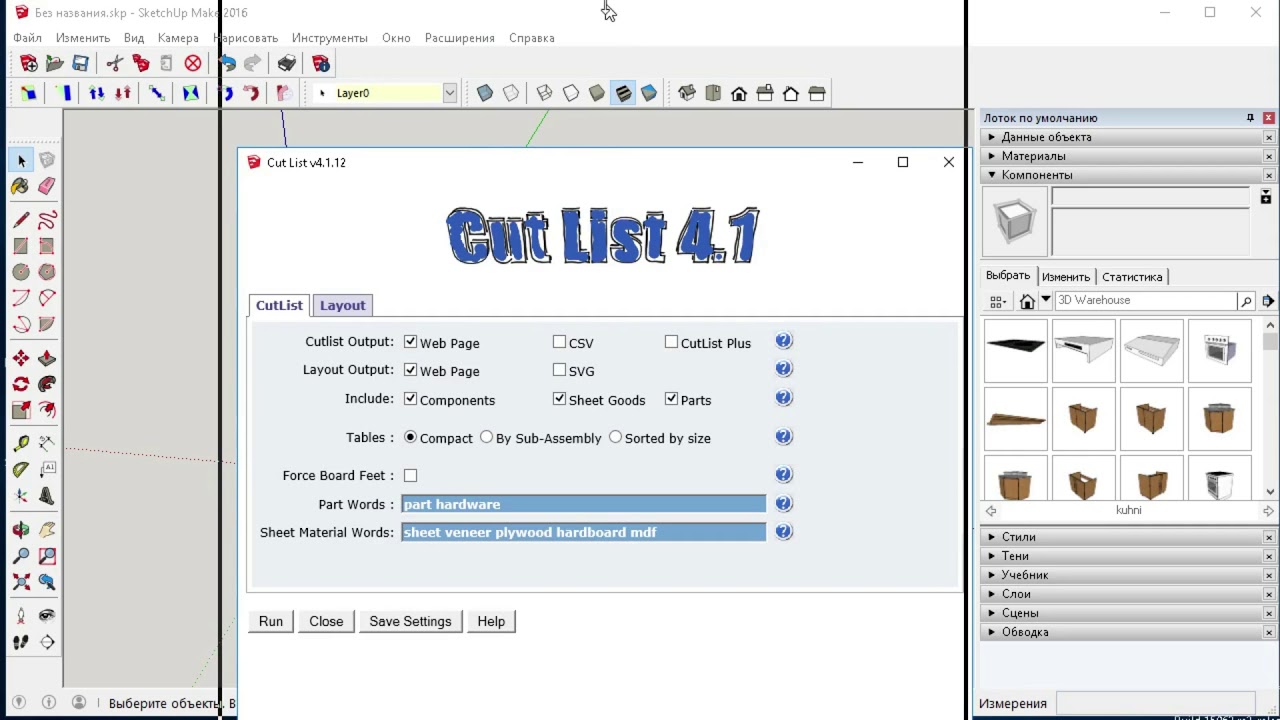This screenshot has height=720, width=1280.
Task: Select the Sorted by size radio option
Action: pyautogui.click(x=615, y=438)
